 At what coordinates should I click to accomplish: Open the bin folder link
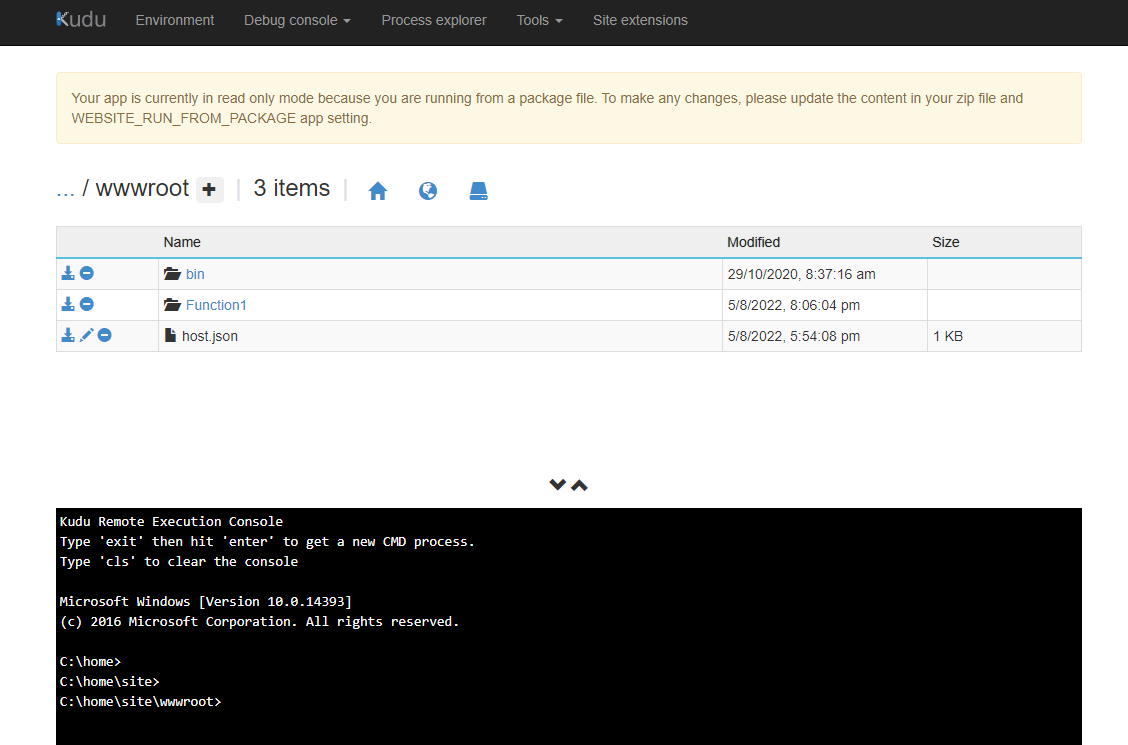[x=195, y=274]
